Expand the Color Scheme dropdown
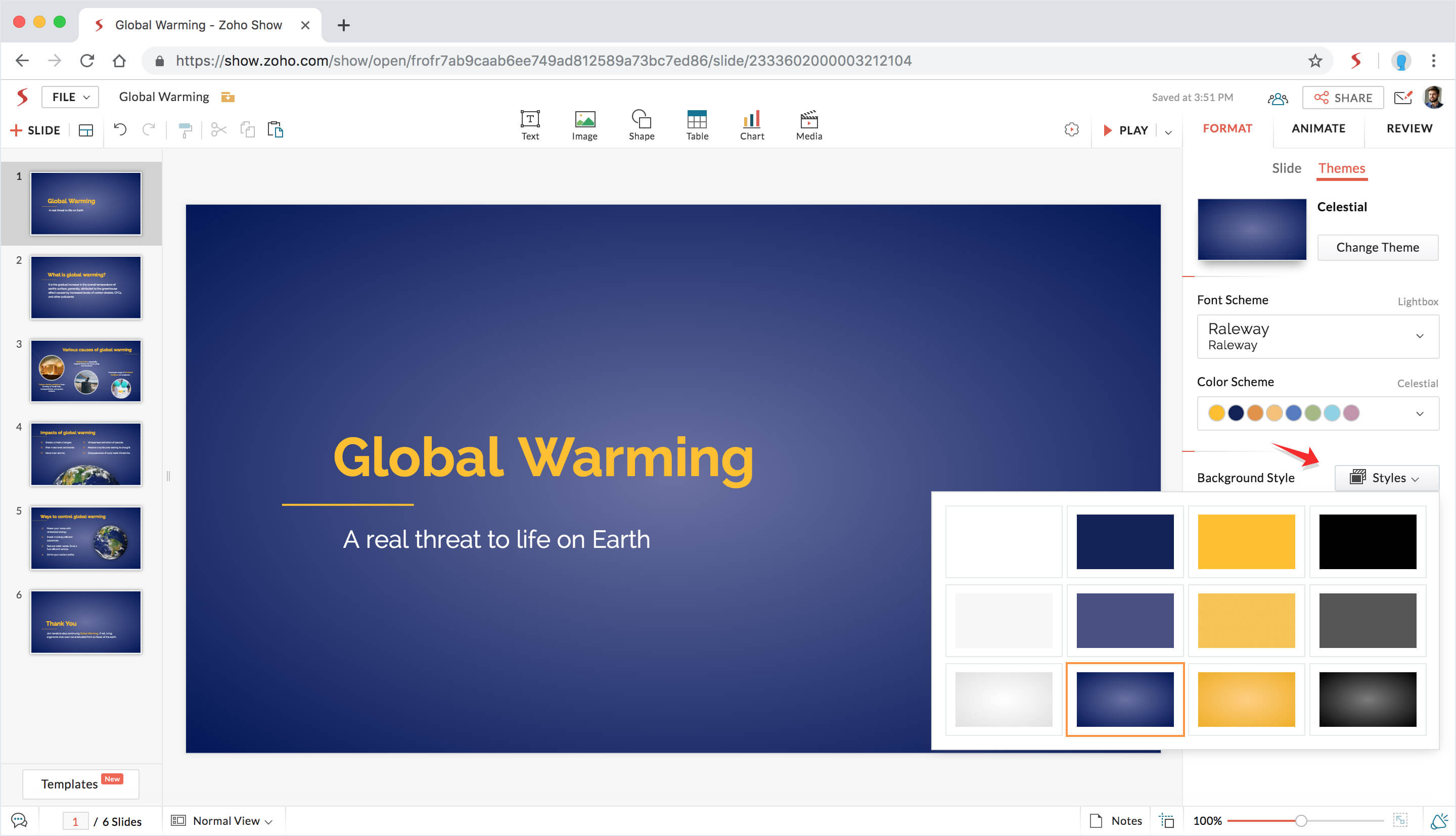This screenshot has width=1456, height=836. tap(1421, 413)
